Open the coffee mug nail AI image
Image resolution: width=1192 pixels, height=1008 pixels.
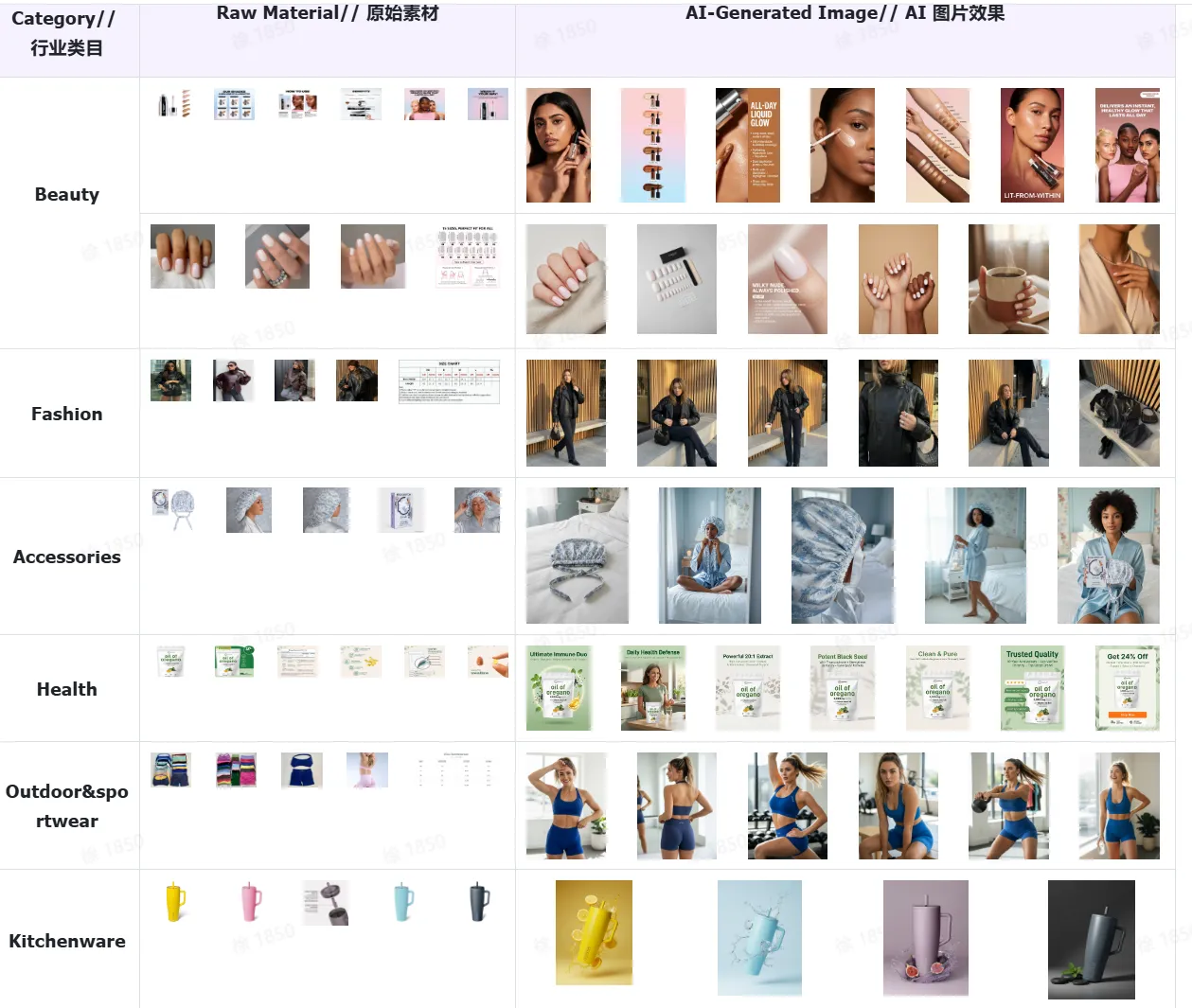pos(1008,279)
